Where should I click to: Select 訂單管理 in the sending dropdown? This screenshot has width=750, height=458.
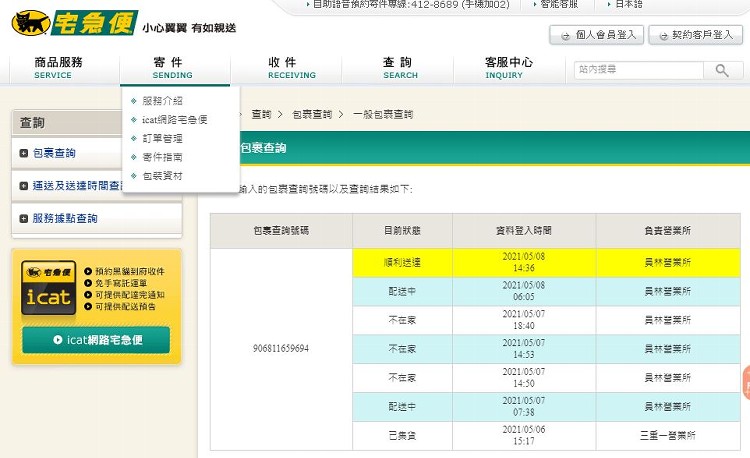click(162, 139)
